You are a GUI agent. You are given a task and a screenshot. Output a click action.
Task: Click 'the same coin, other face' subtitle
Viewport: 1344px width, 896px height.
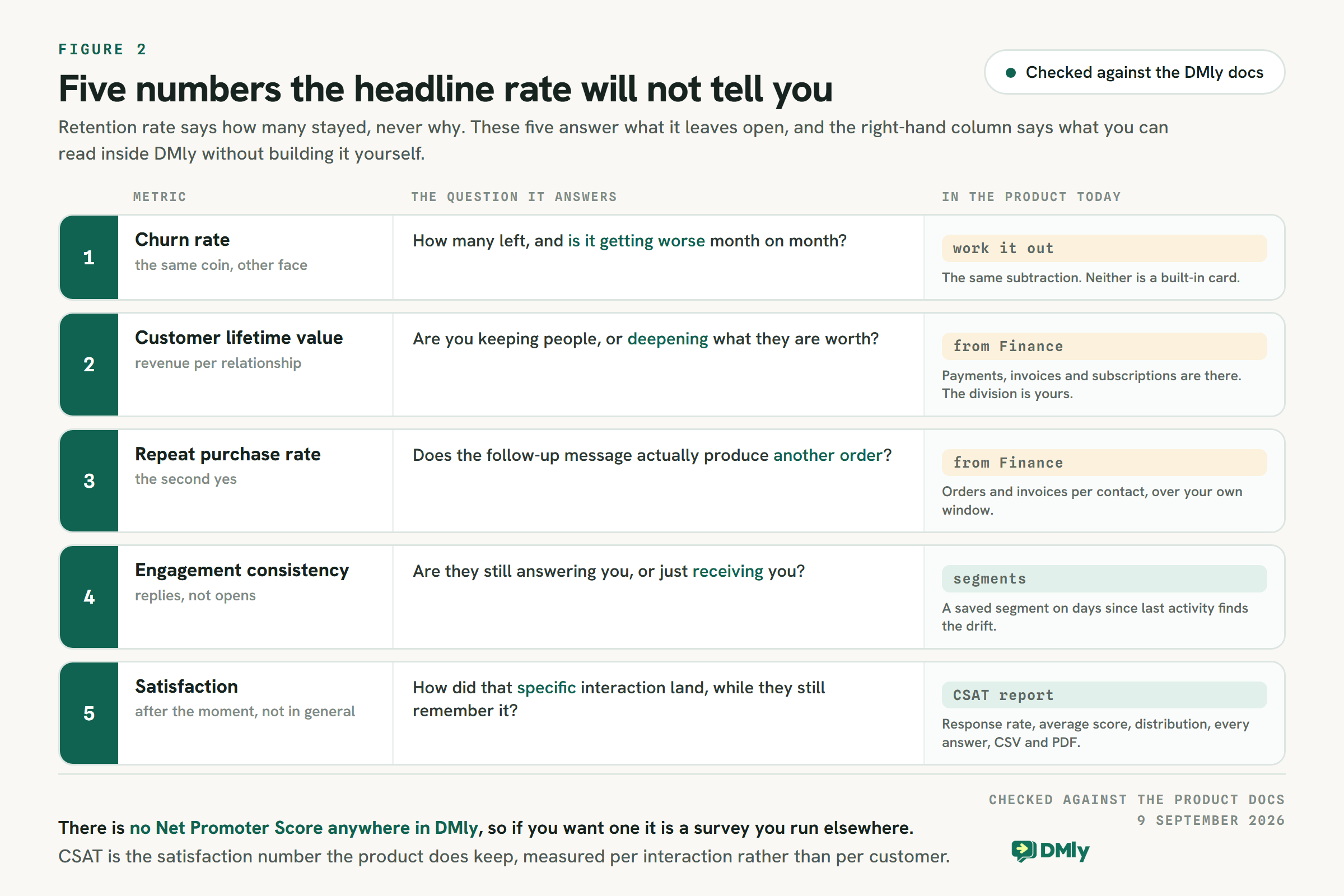(221, 265)
